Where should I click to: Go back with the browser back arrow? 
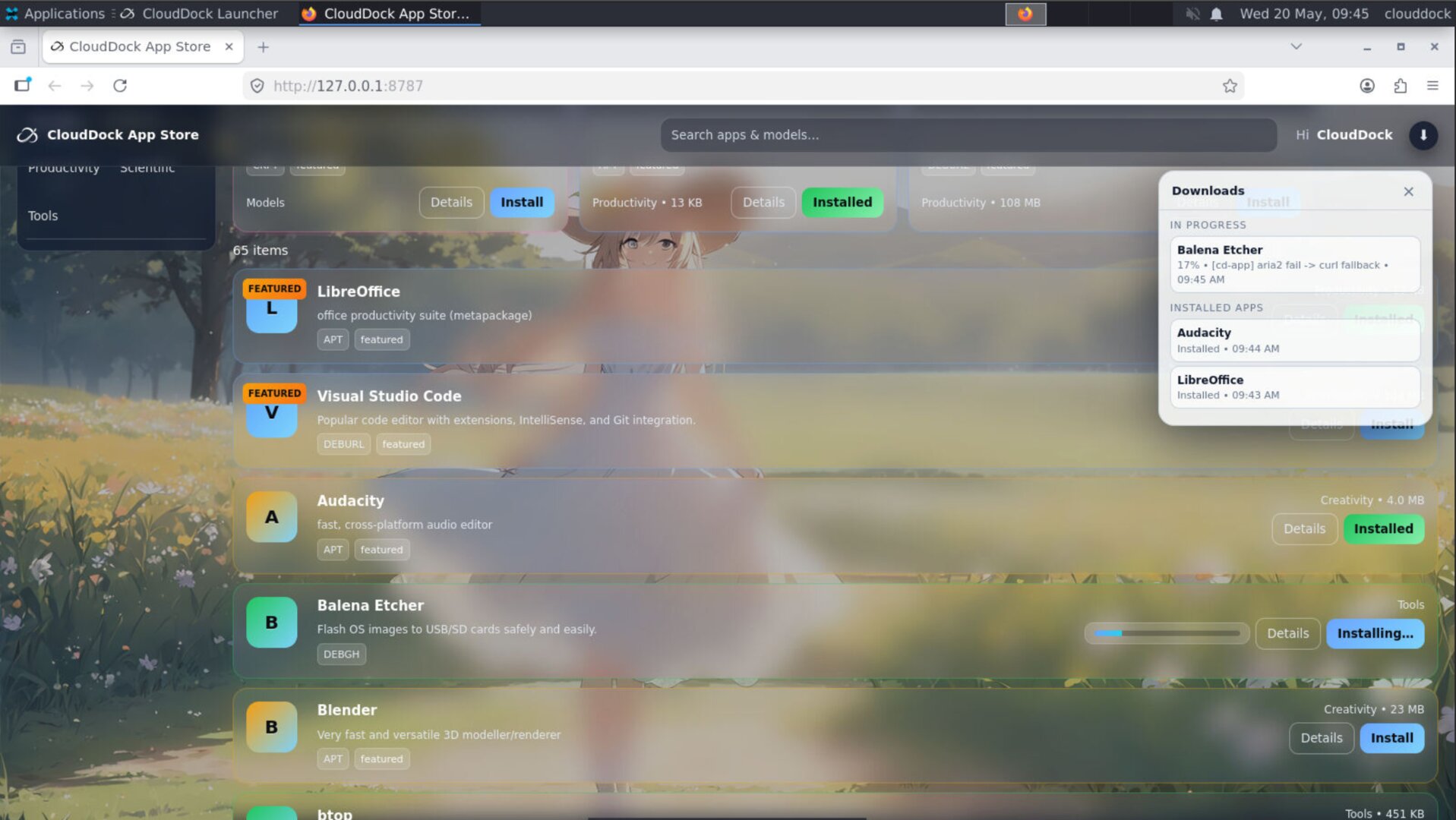54,86
